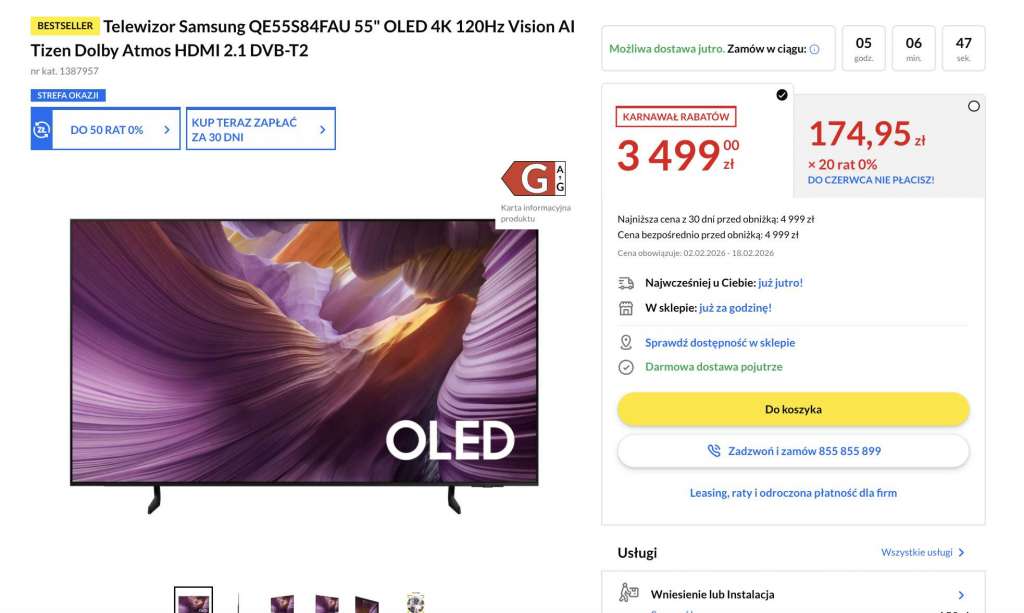Click the installation icon next to Wniesienie lub Instalacja
Screen dimensions: 1024x613
[x=629, y=592]
